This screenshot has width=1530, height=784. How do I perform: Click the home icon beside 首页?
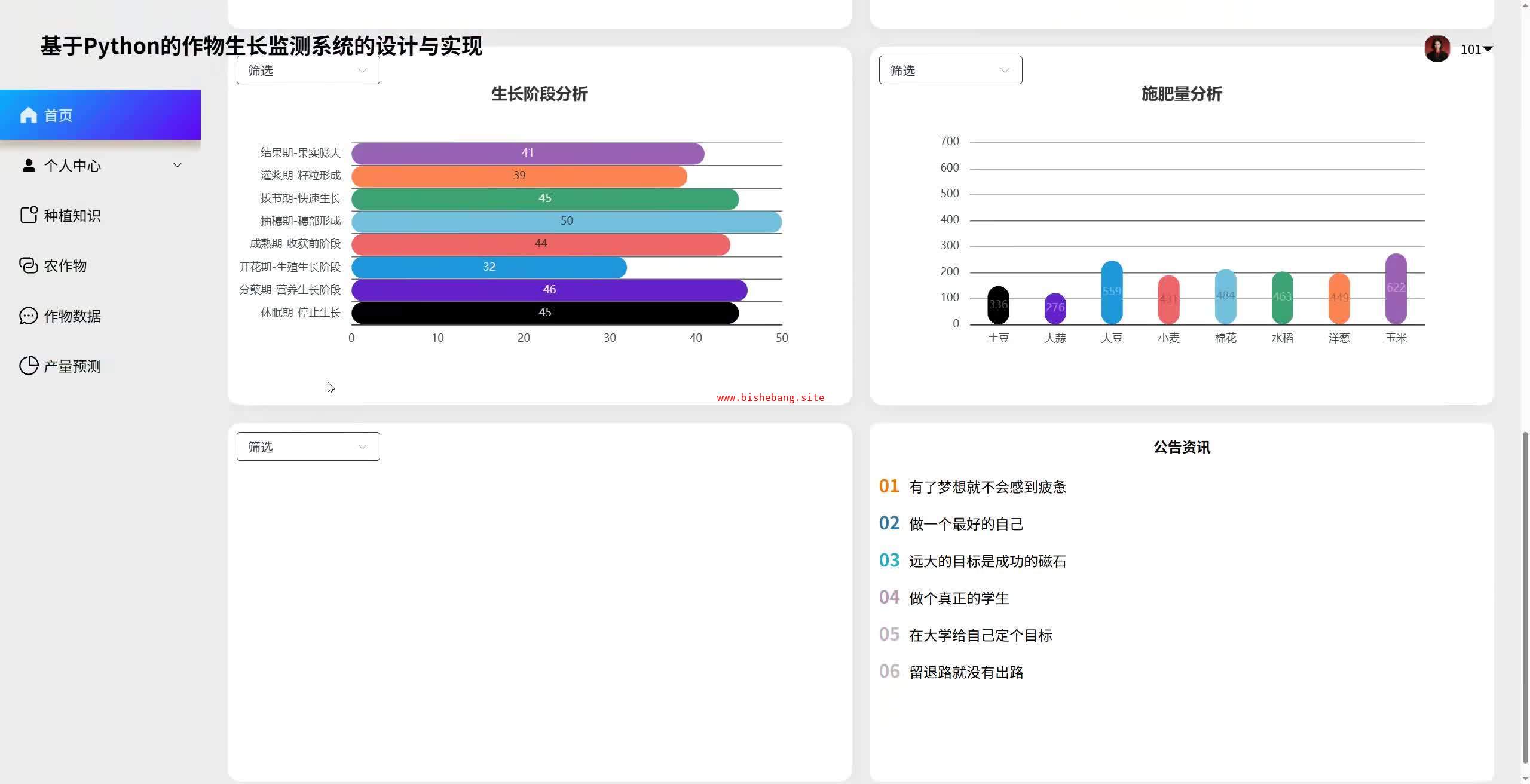pyautogui.click(x=29, y=115)
